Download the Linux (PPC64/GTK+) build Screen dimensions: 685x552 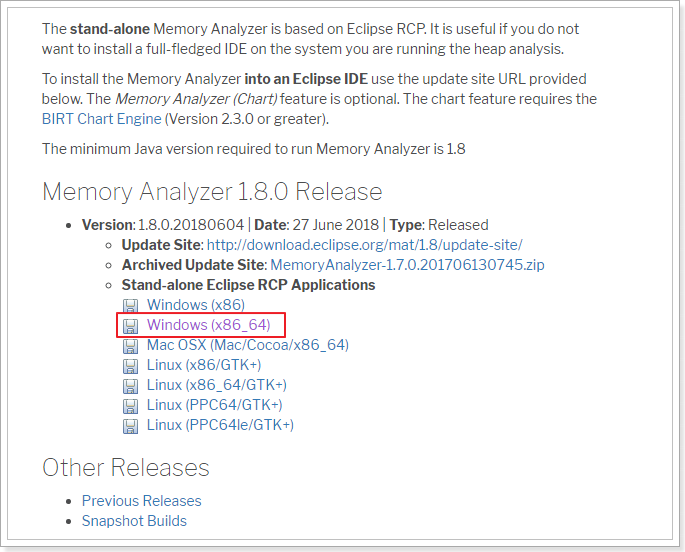pos(214,405)
